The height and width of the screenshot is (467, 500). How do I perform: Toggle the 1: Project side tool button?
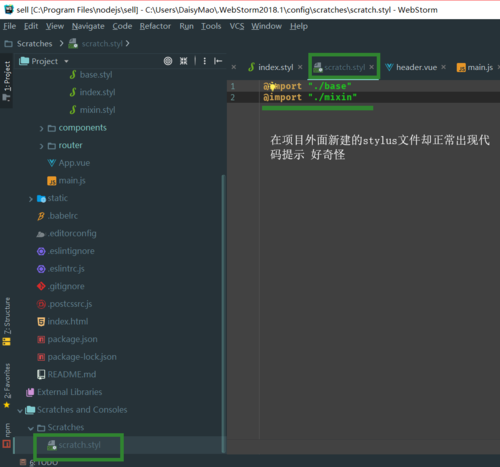[x=7, y=81]
